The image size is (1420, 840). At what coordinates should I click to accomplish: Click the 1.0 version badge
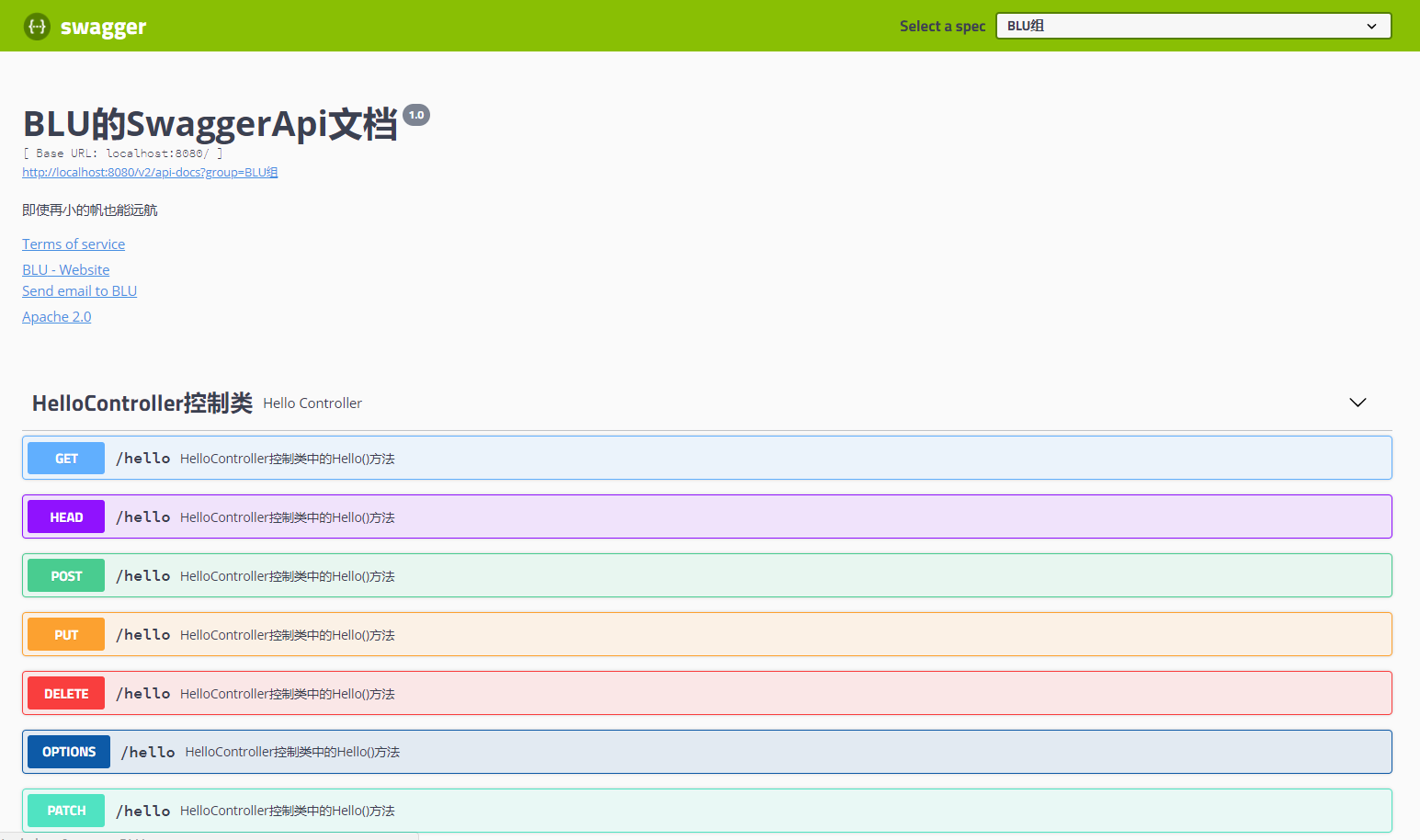tap(416, 115)
